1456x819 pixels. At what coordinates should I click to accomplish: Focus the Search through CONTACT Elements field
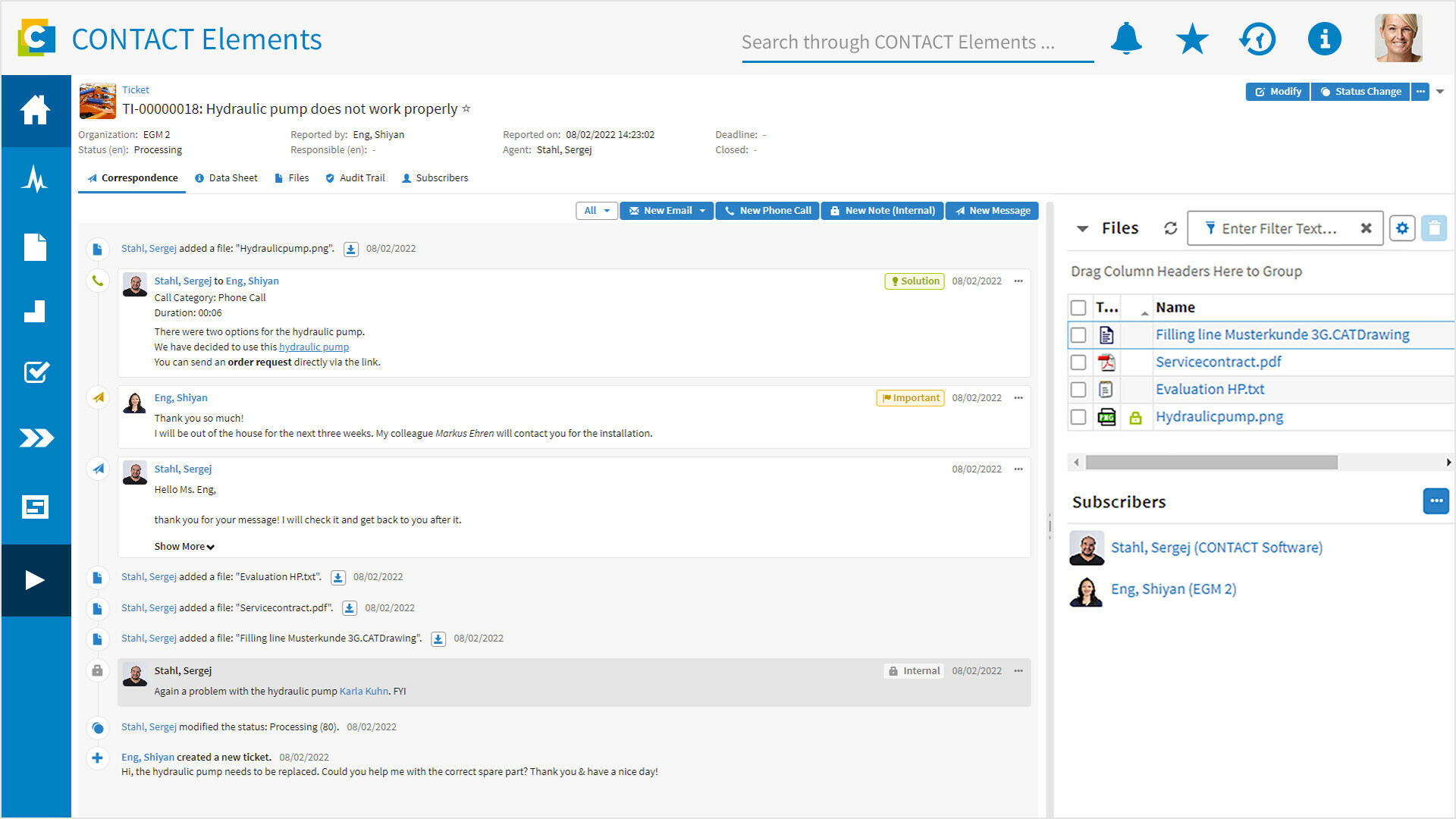(918, 42)
